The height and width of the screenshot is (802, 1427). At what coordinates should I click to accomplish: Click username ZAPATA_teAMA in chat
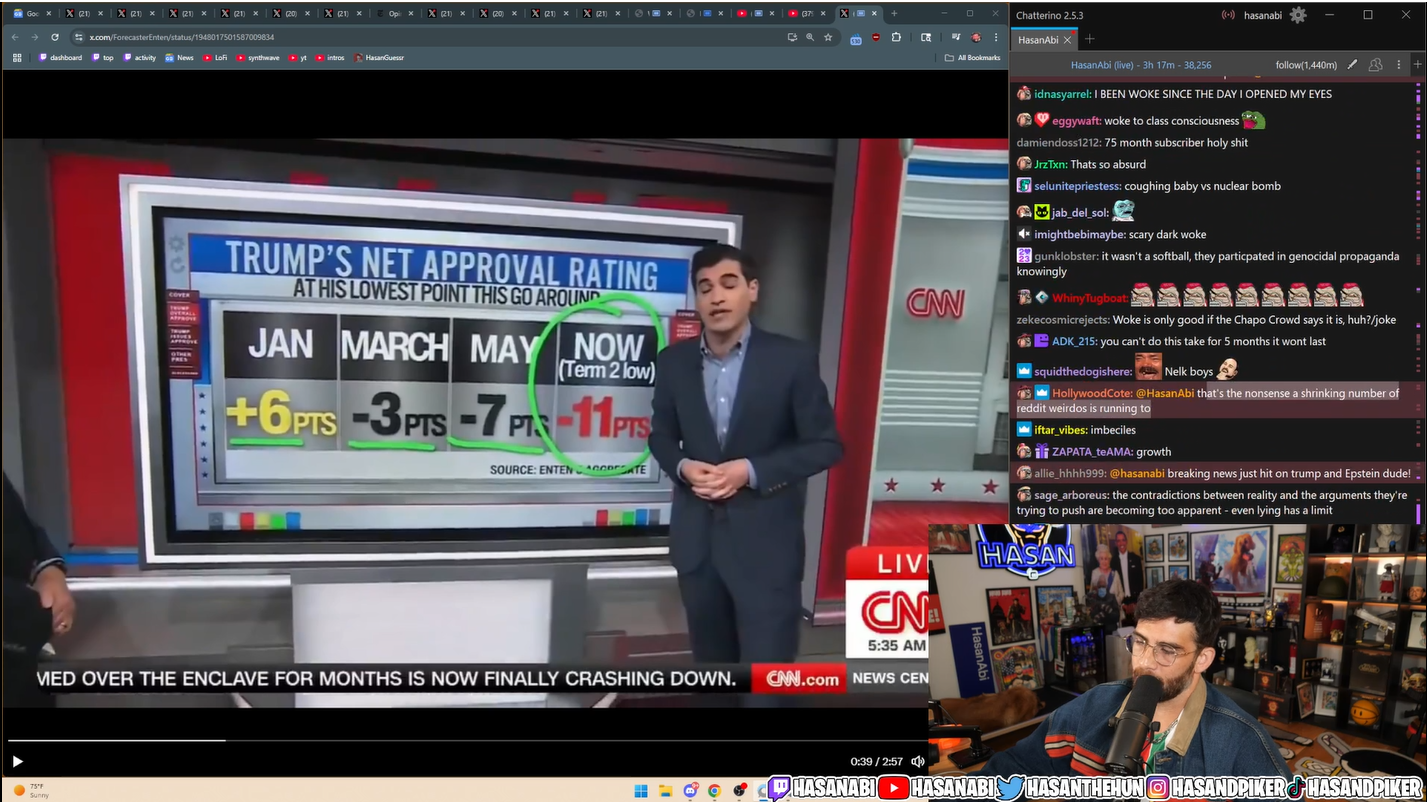point(1093,452)
